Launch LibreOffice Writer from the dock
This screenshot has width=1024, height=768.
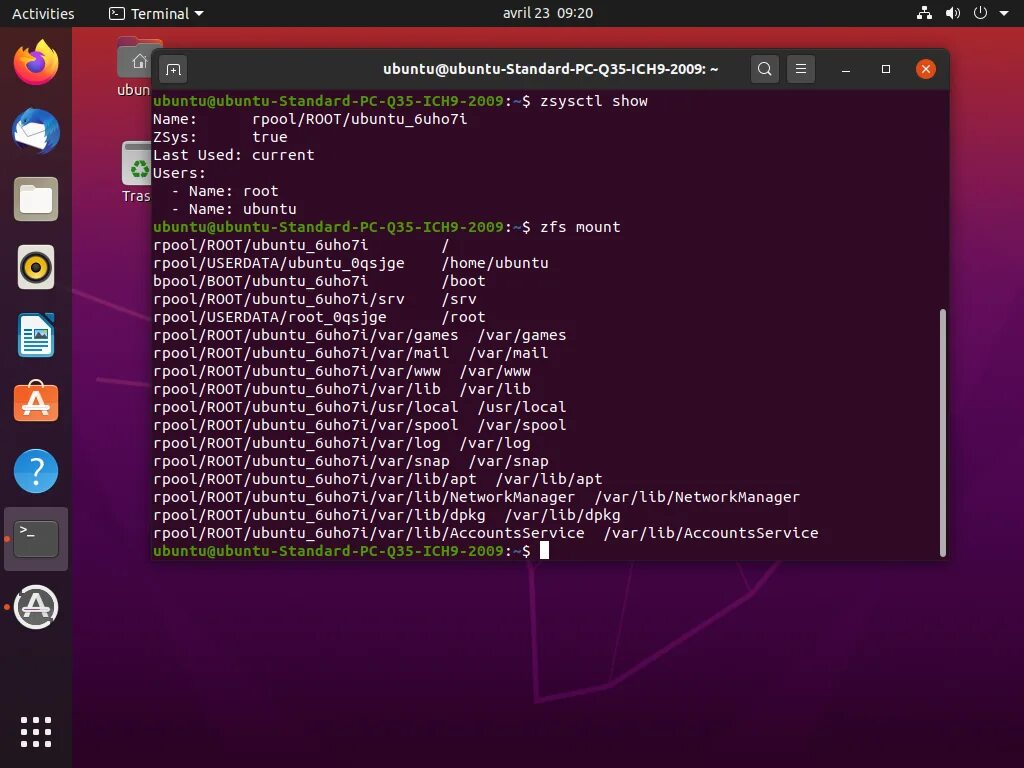point(36,335)
